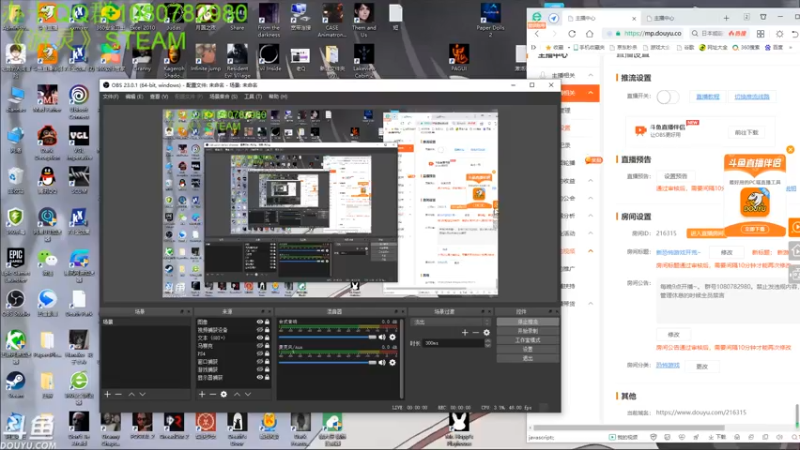Remove selected source with the minus icon
The image size is (800, 450).
tap(213, 394)
